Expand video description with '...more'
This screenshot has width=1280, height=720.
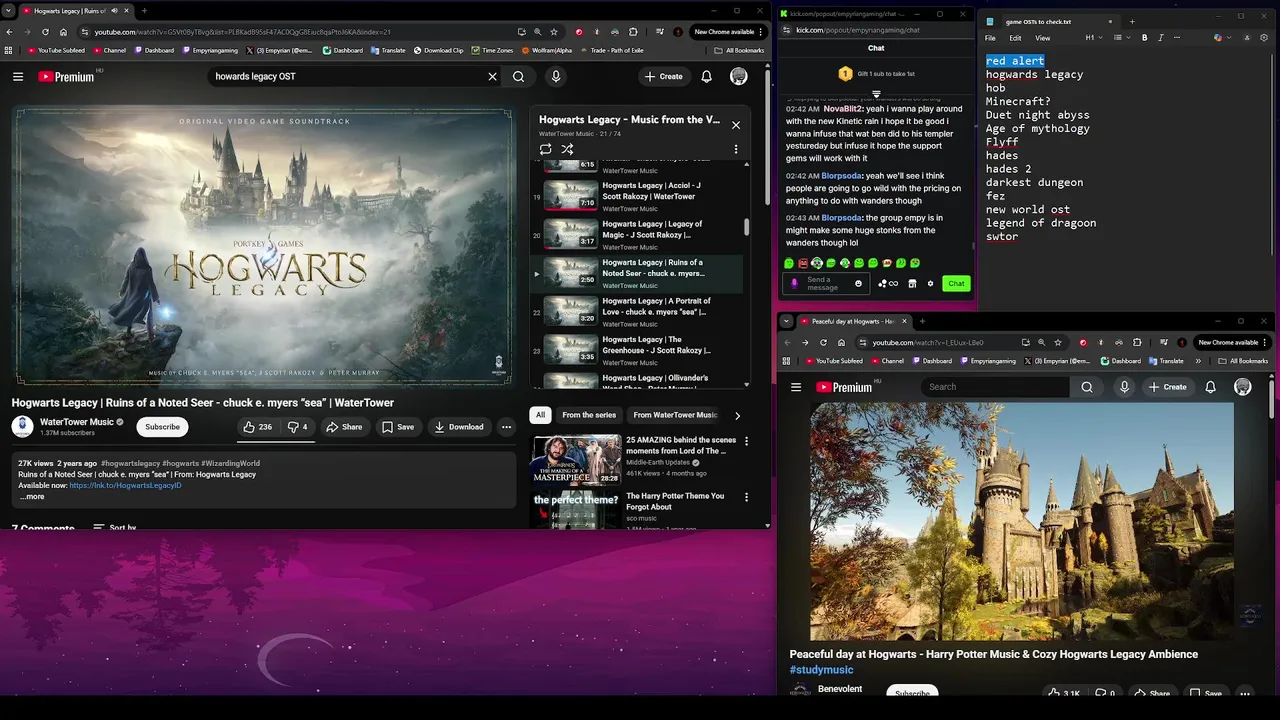(x=32, y=496)
